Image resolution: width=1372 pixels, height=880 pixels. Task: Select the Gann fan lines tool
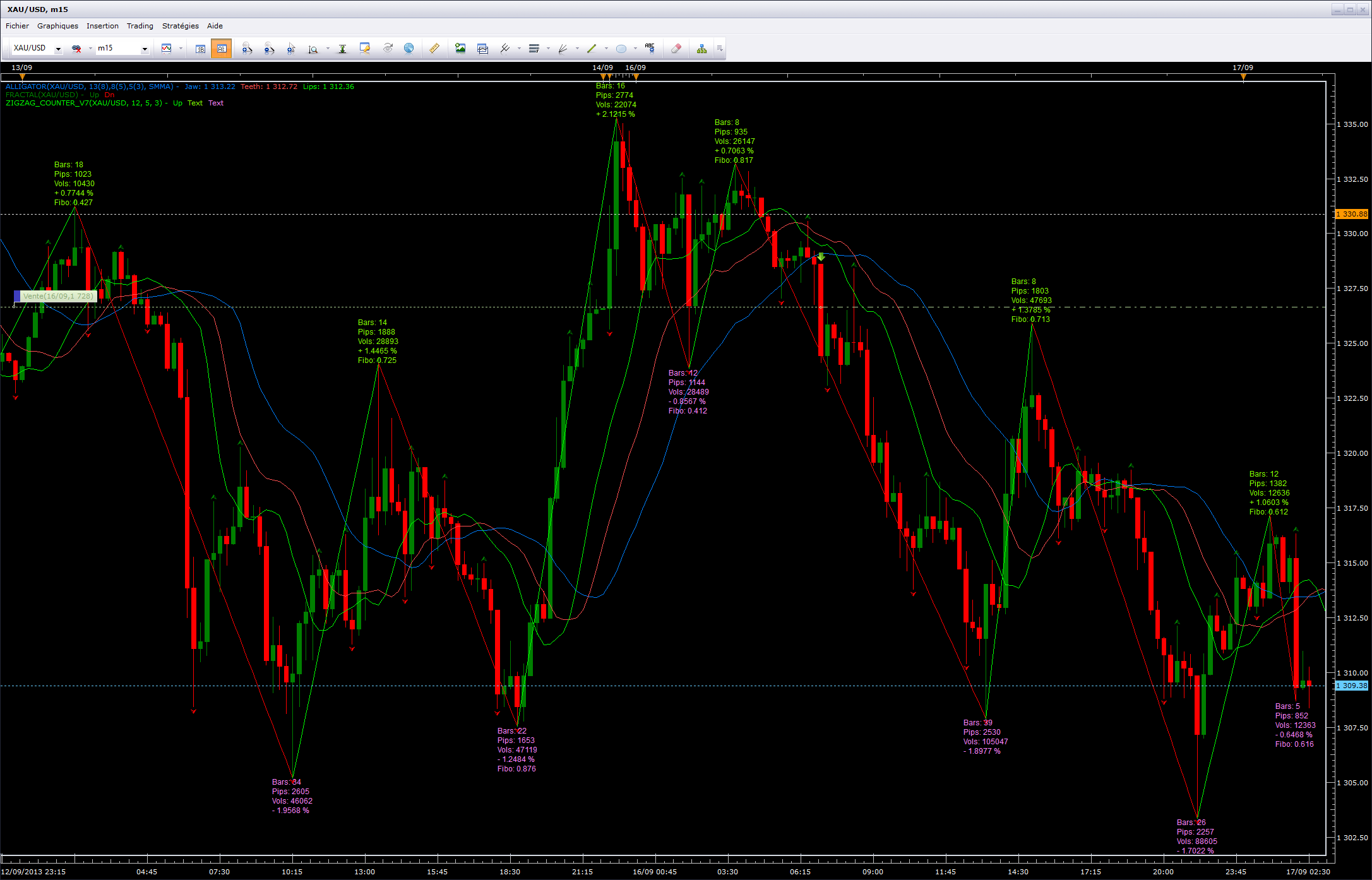(x=563, y=49)
